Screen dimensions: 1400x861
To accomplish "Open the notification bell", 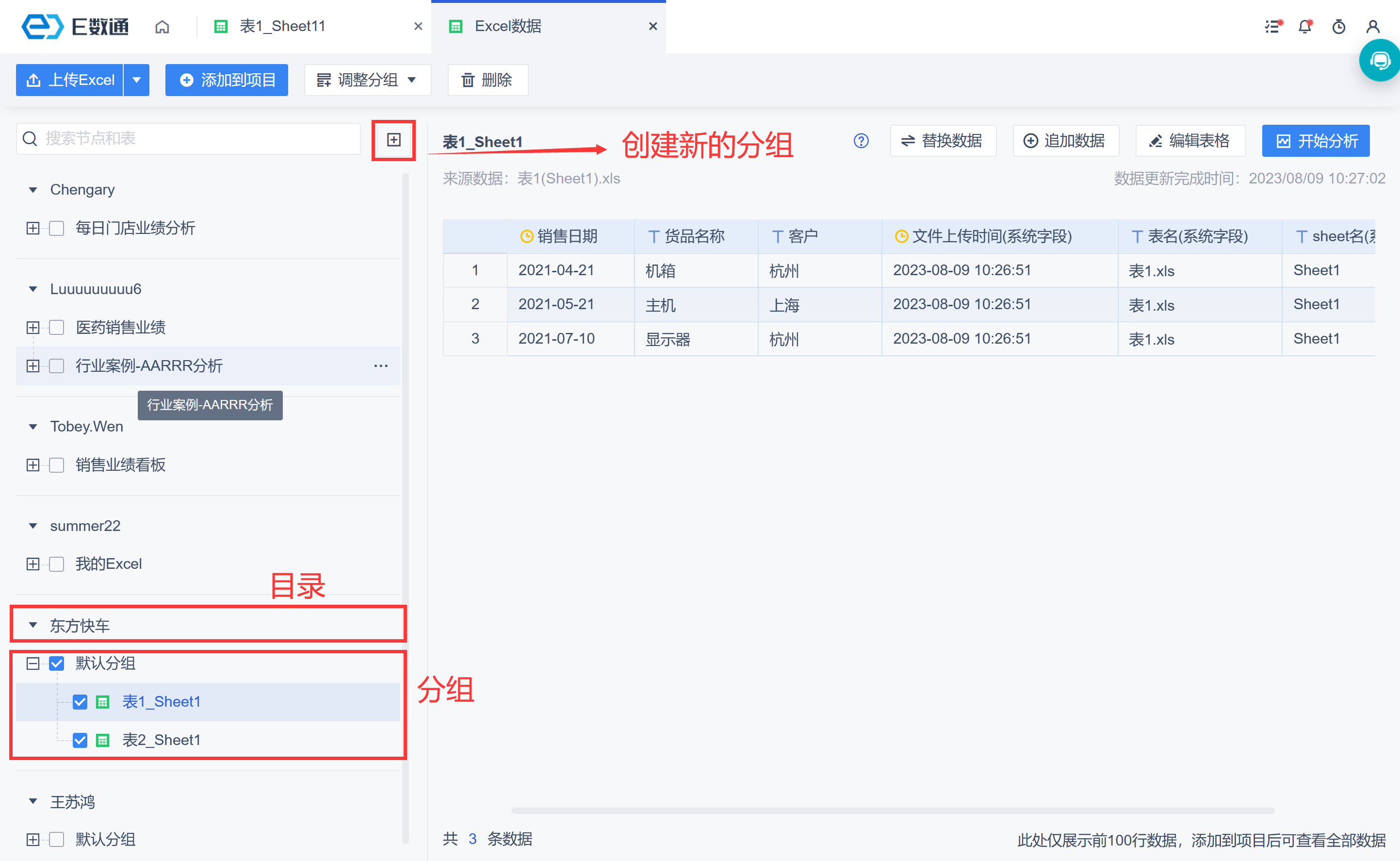I will point(1305,27).
